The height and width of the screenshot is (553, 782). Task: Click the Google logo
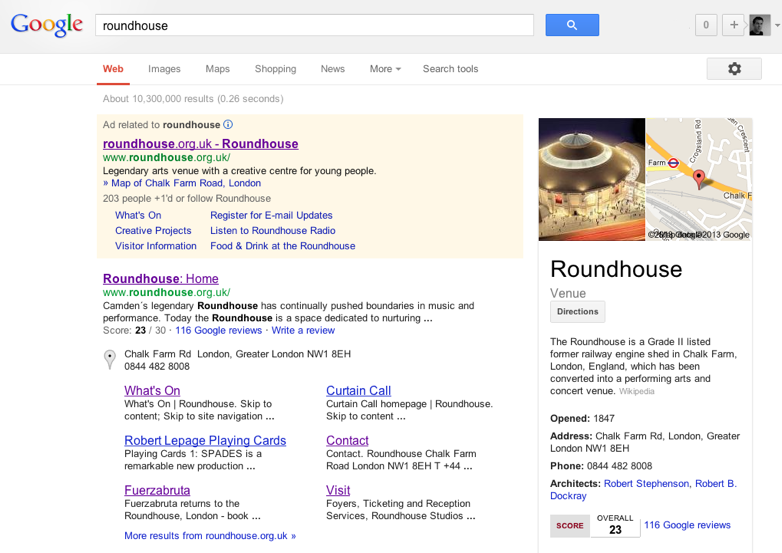click(x=47, y=25)
